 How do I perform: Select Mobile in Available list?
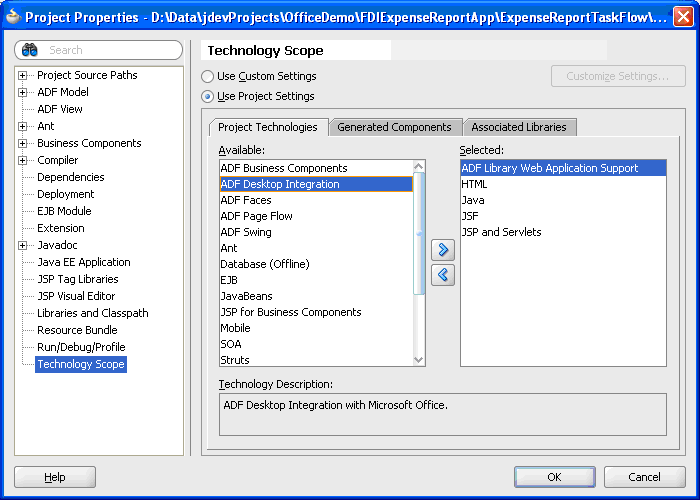pyautogui.click(x=317, y=328)
